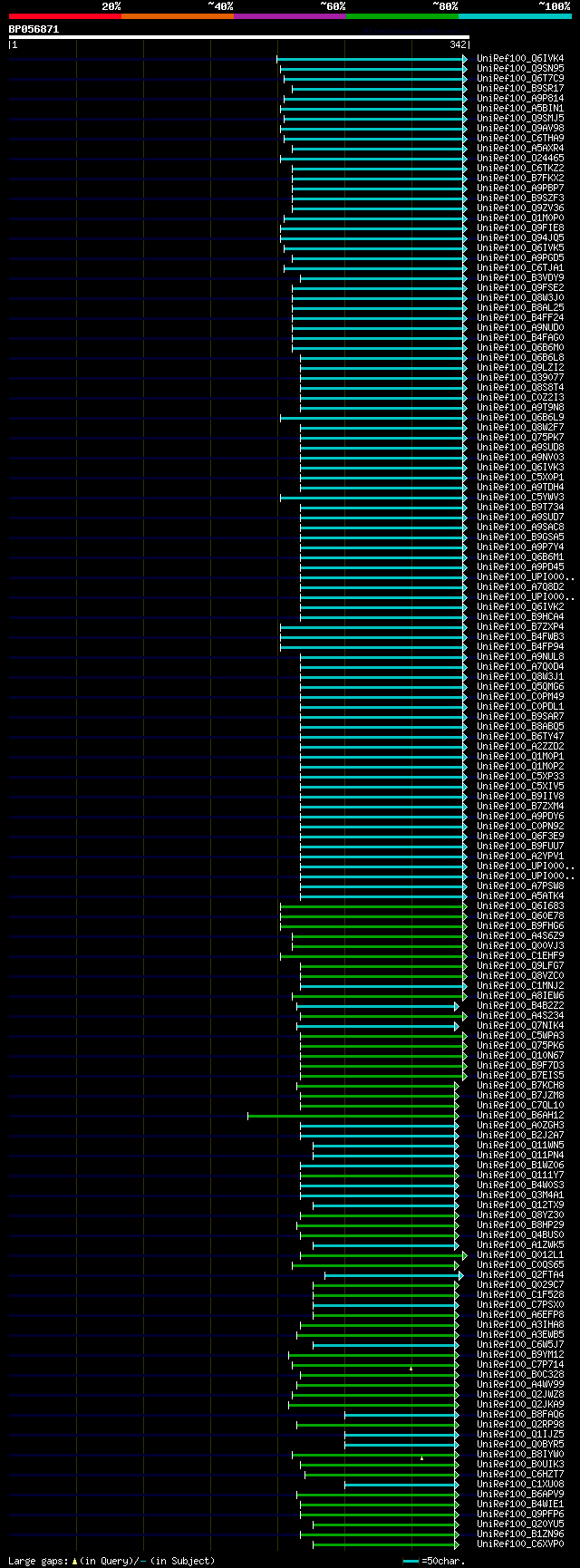Click the cyan 50char scale bar legend
The width and height of the screenshot is (580, 1568).
pos(411,1561)
